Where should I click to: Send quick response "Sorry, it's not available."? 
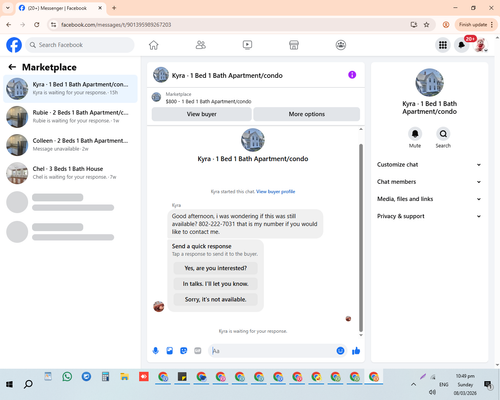click(216, 299)
